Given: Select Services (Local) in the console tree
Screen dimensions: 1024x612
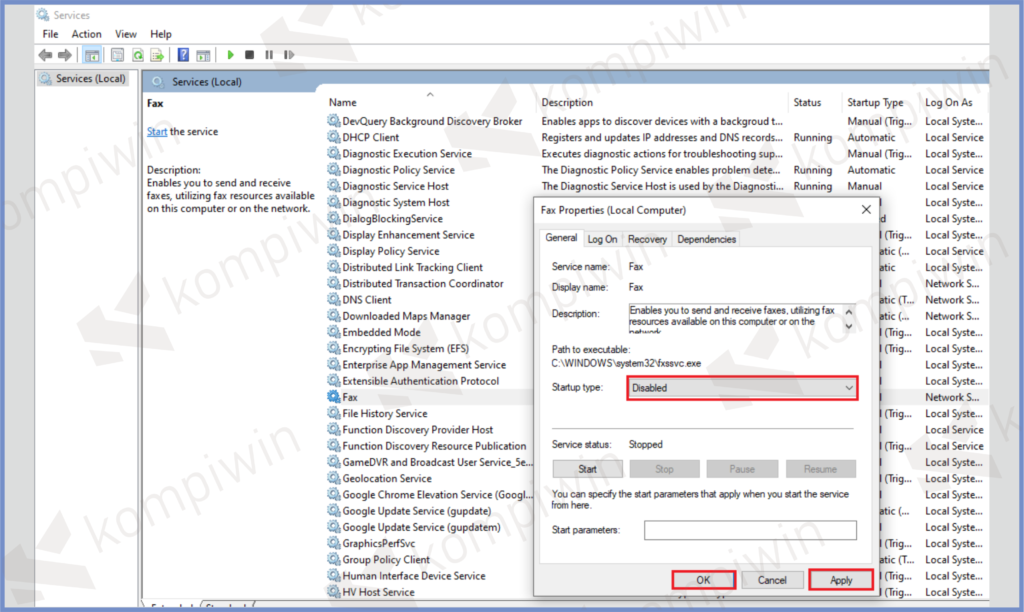Looking at the screenshot, I should click(x=90, y=79).
